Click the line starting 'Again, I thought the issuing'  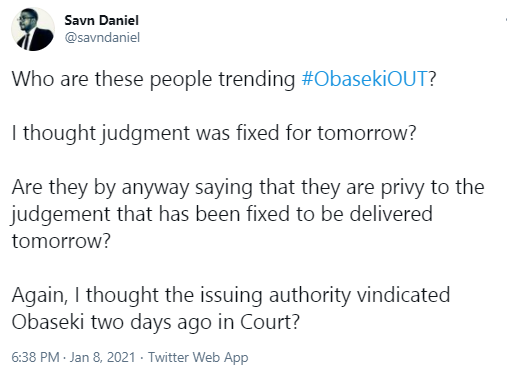click(231, 295)
